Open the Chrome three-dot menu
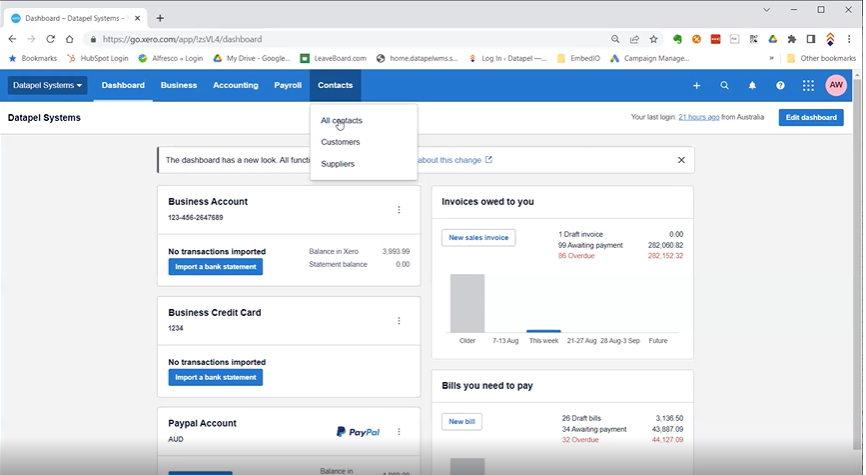Screen dimensions: 866x475 coord(849,39)
